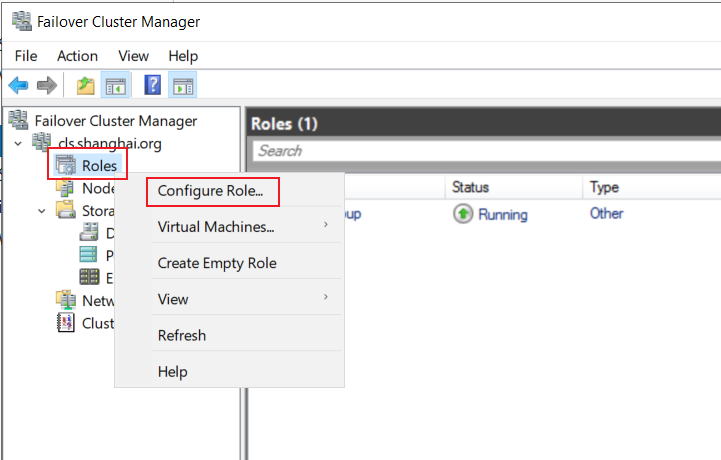This screenshot has width=721, height=460.
Task: Toggle the Show/Hide Action Pane toolbar icon
Action: (183, 85)
